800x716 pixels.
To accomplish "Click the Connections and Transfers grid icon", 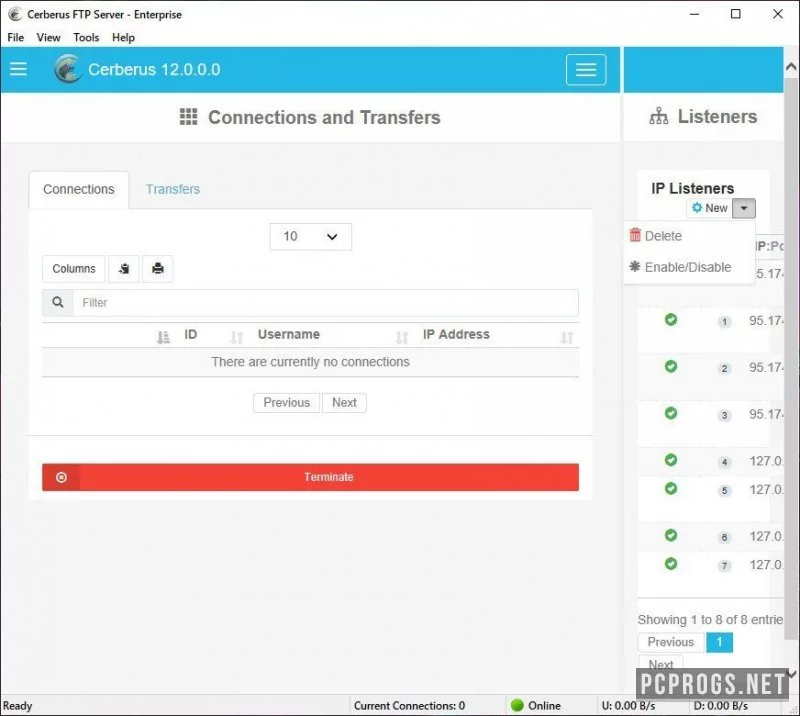I will (x=188, y=117).
